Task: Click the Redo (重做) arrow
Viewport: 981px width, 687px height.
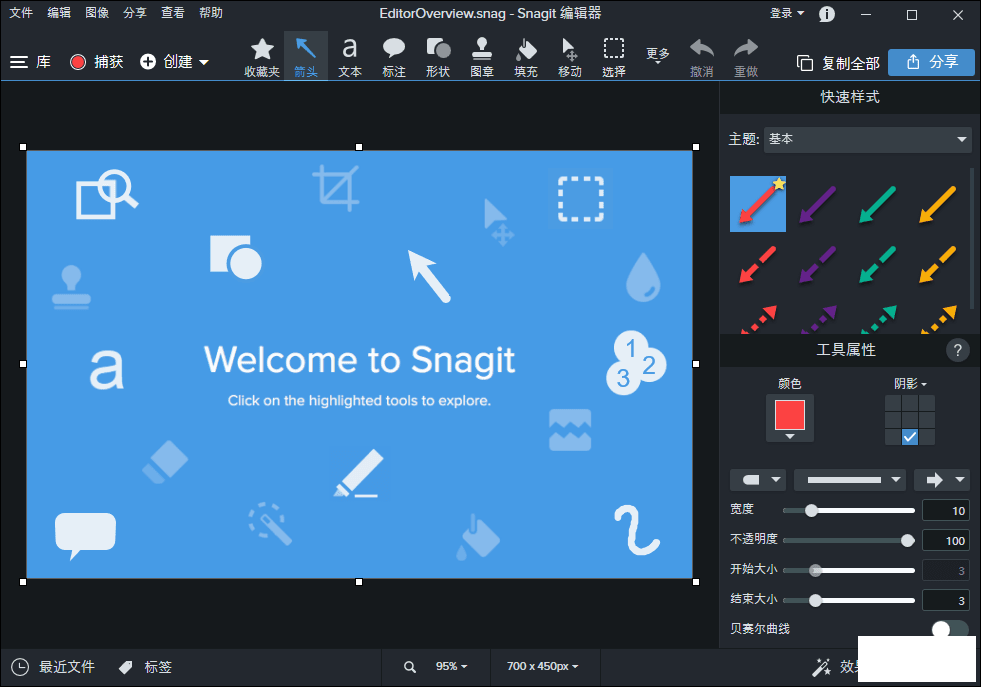Action: pos(746,58)
